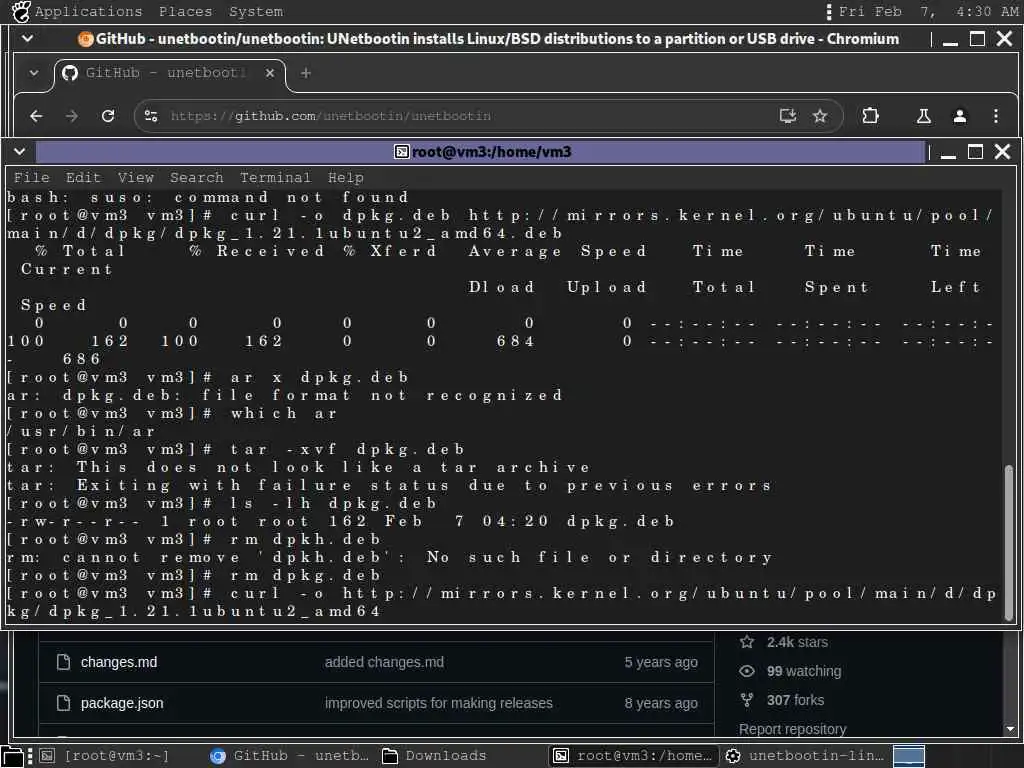The height and width of the screenshot is (768, 1024).
Task: Click the show desktop icon in taskbar
Action: tap(14, 756)
